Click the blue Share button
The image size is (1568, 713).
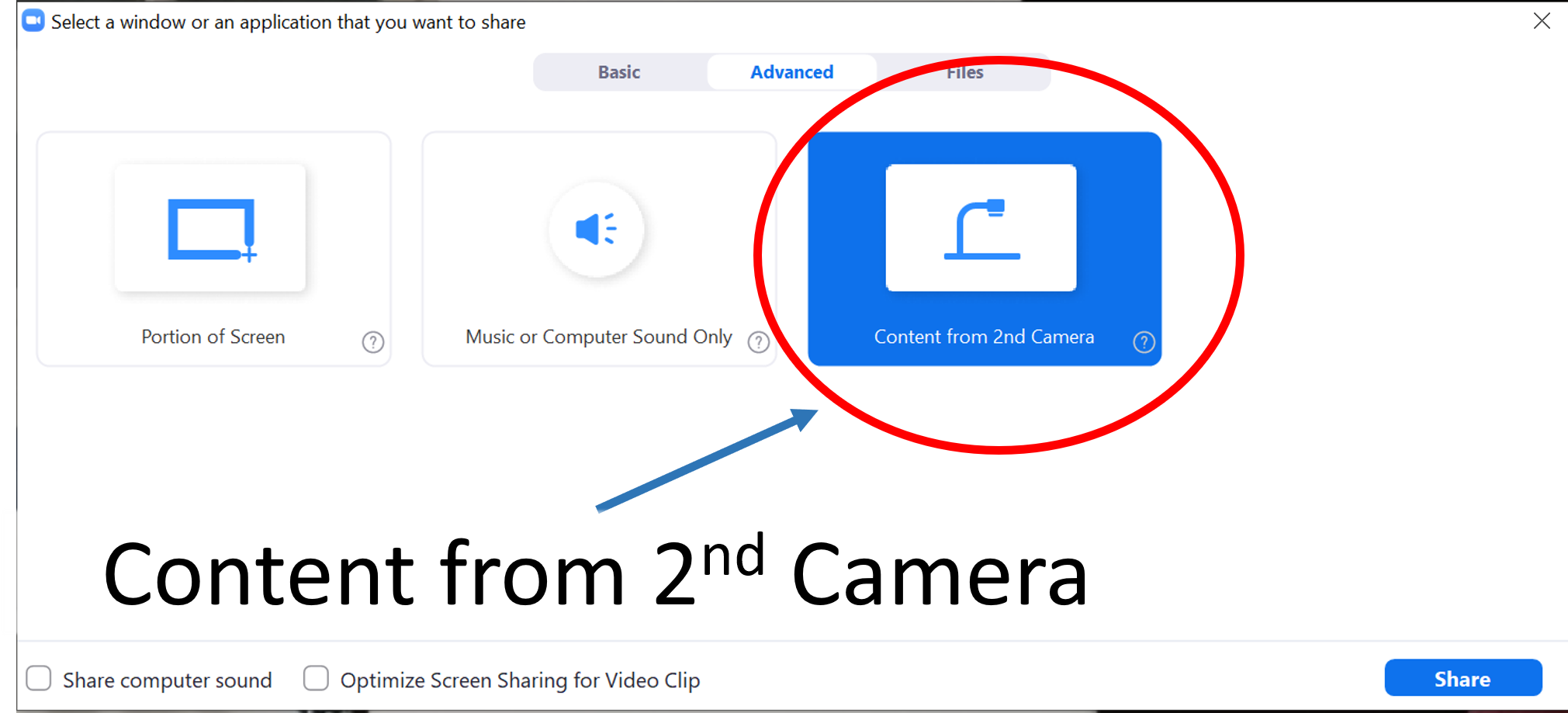1462,678
